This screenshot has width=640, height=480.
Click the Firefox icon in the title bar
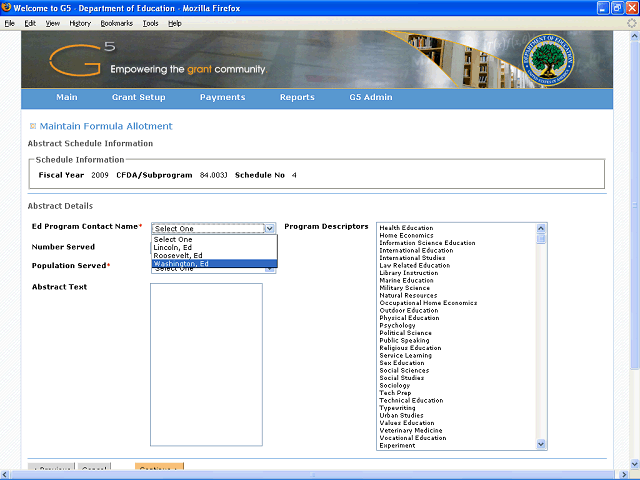7,7
